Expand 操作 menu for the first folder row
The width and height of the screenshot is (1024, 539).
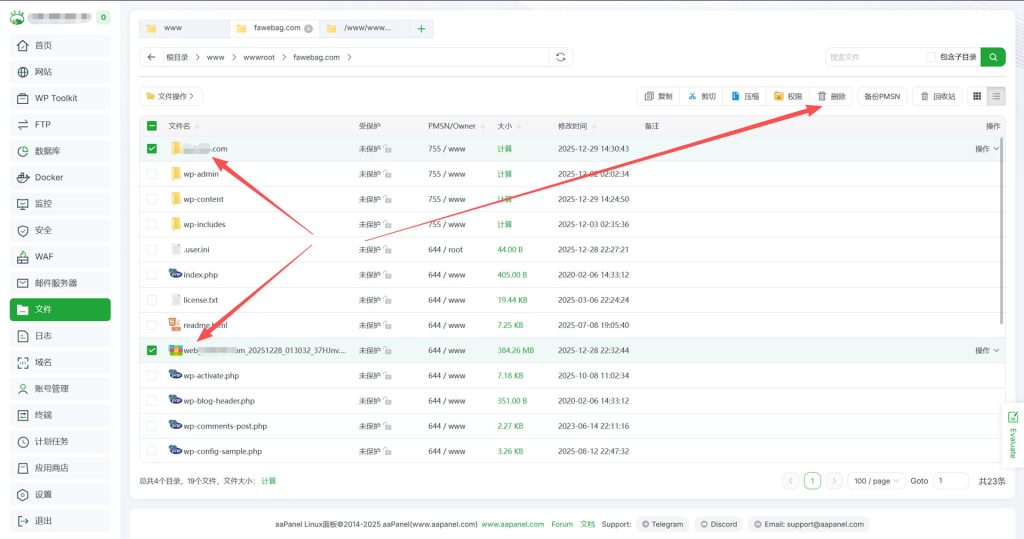[987, 149]
